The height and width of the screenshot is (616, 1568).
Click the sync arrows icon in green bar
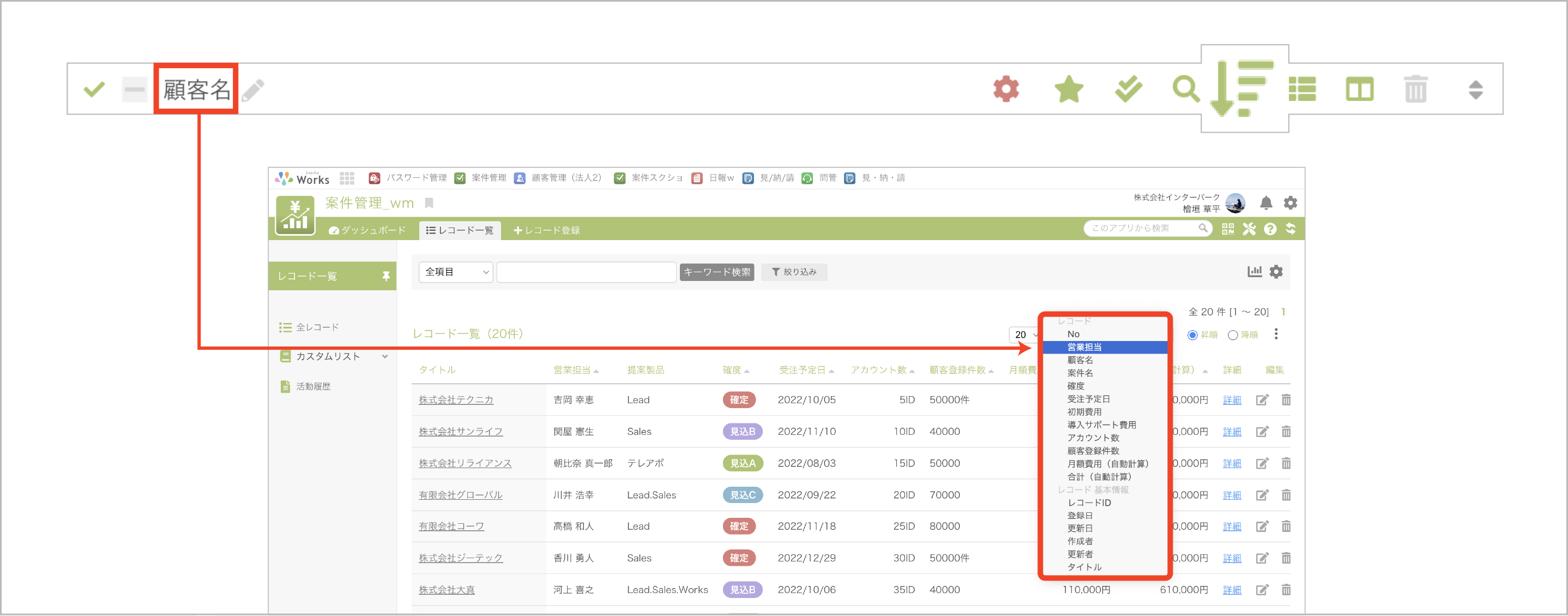(1290, 229)
